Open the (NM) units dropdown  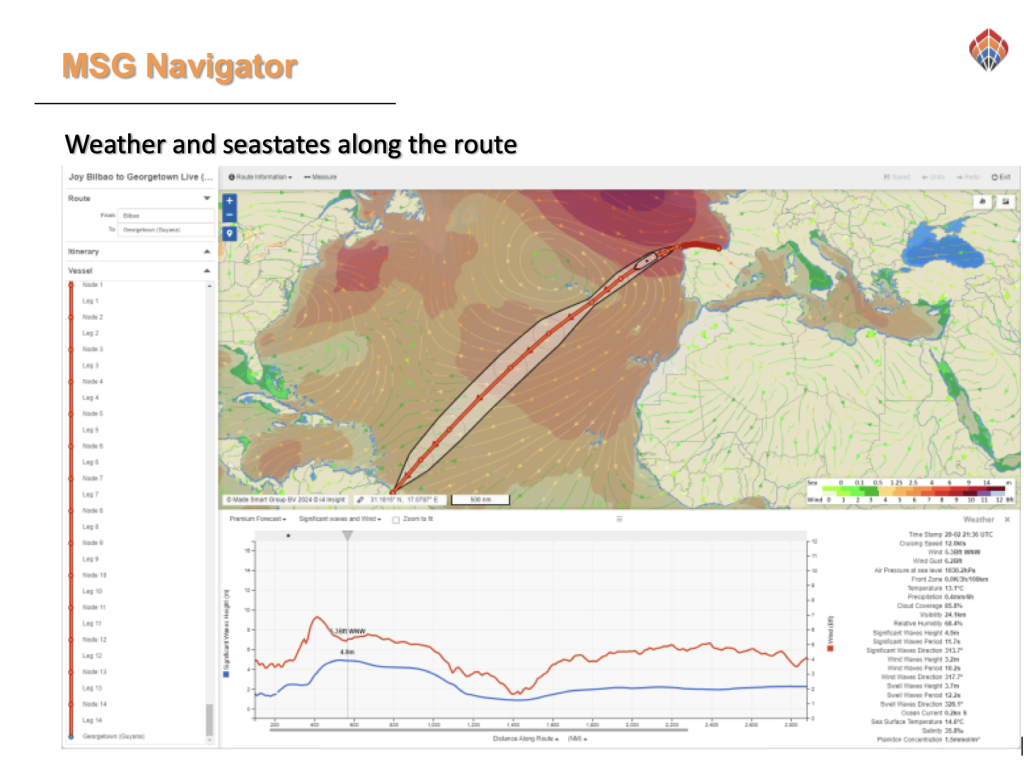tap(577, 739)
